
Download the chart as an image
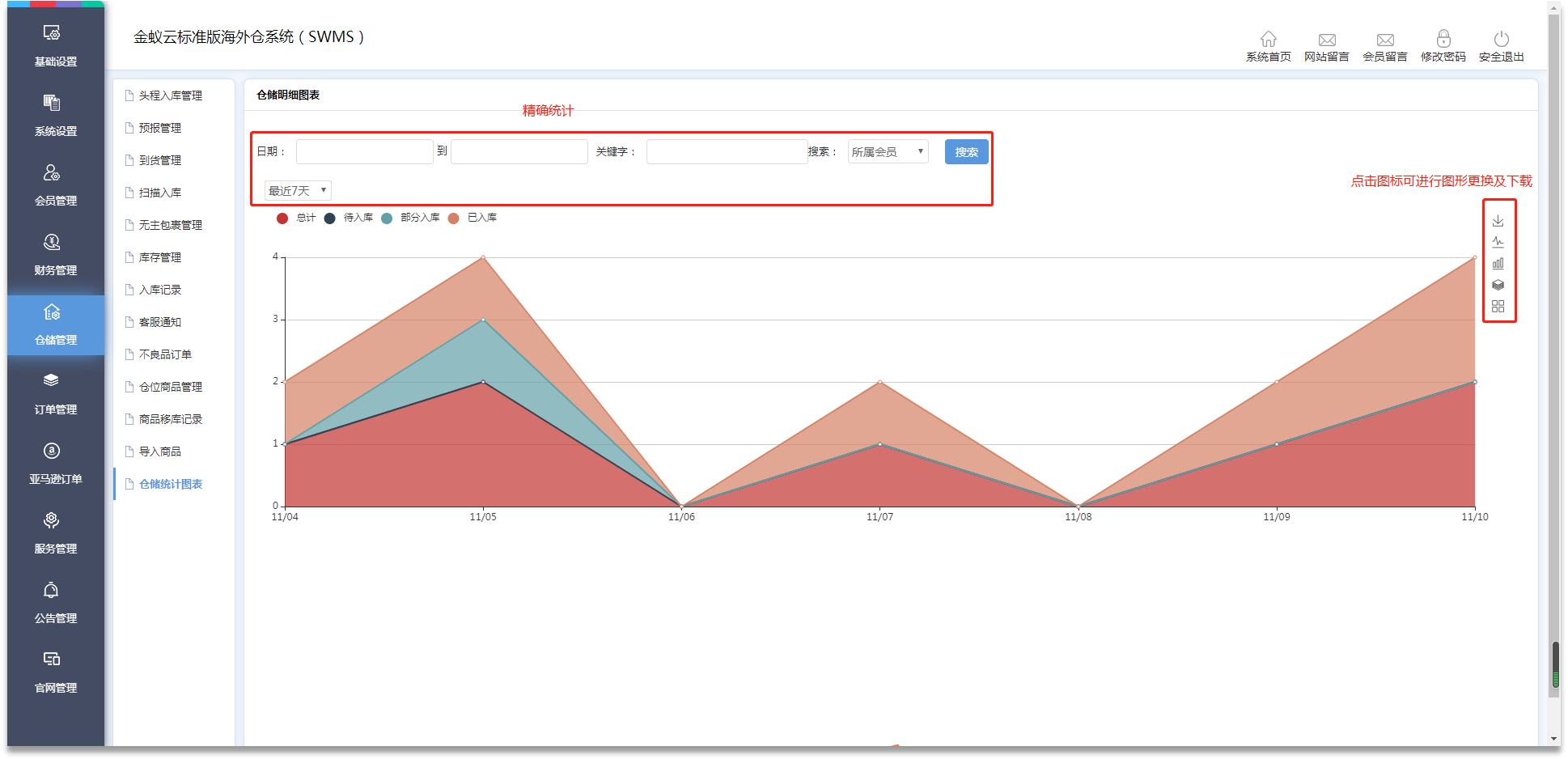pyautogui.click(x=1498, y=221)
